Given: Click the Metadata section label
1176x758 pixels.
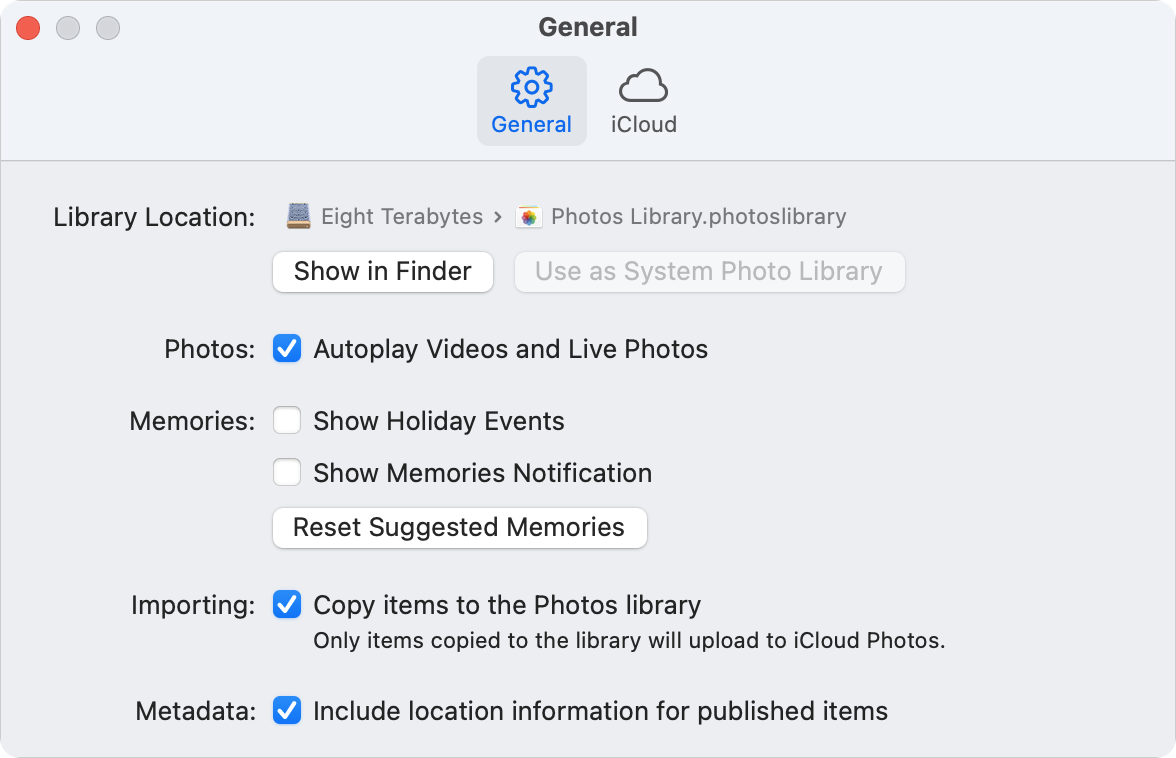Looking at the screenshot, I should click(x=196, y=711).
